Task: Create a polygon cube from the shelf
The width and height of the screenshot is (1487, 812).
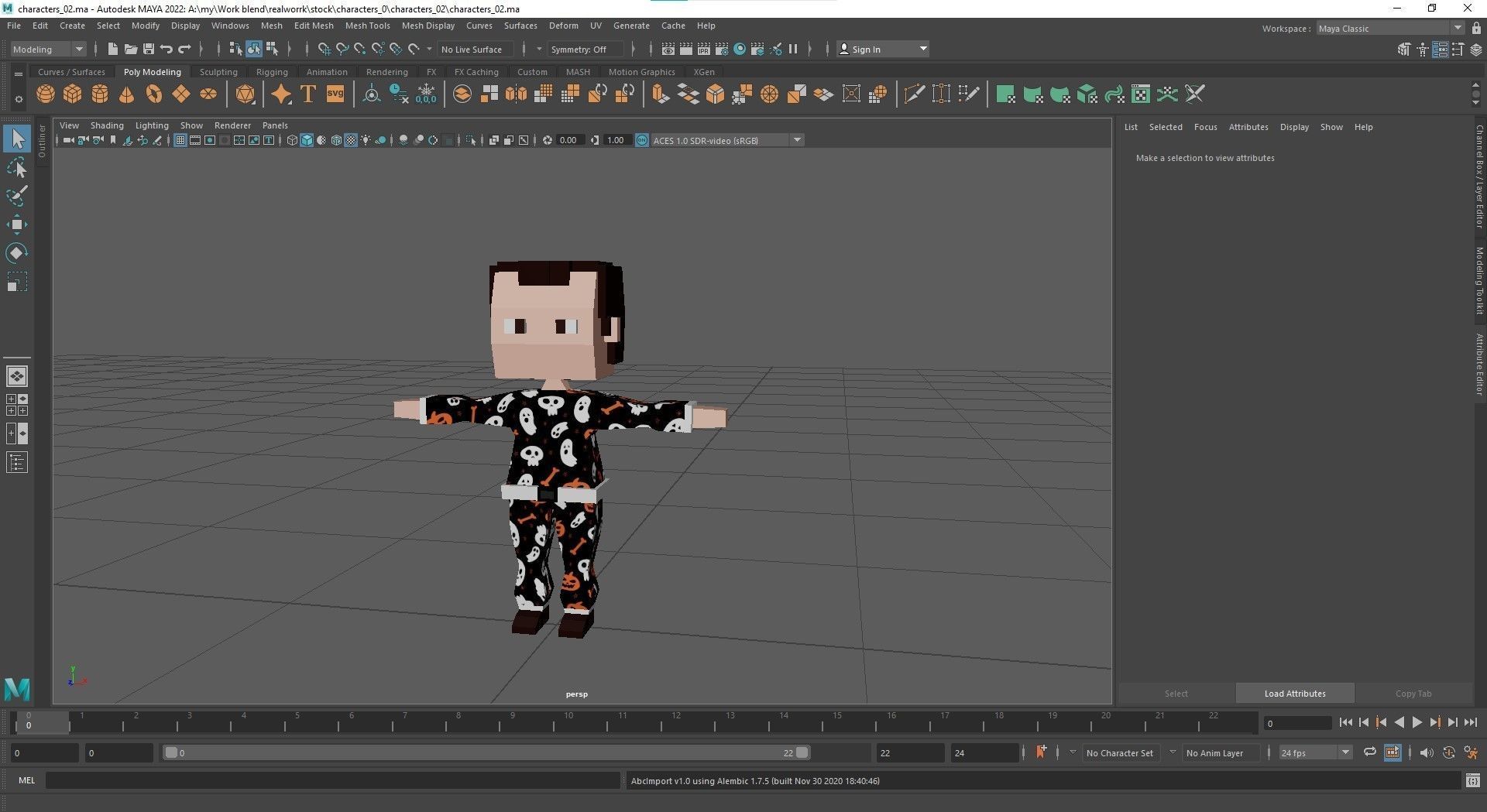Action: tap(73, 94)
